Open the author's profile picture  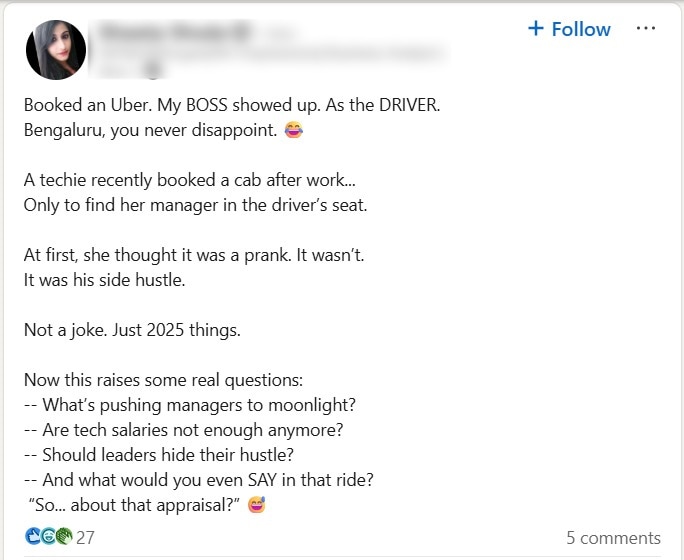[x=56, y=49]
